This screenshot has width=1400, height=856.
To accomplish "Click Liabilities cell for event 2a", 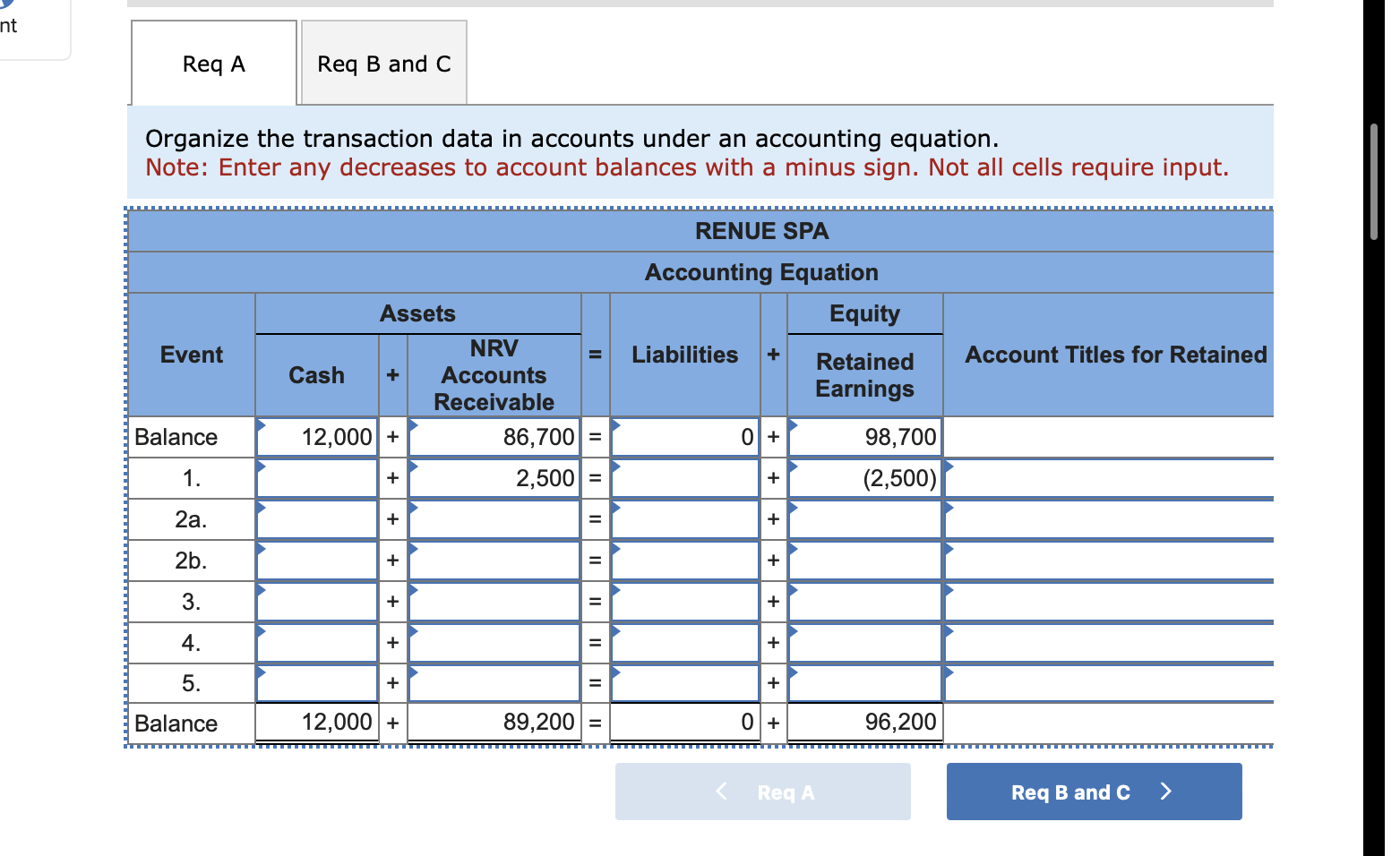I will click(685, 519).
